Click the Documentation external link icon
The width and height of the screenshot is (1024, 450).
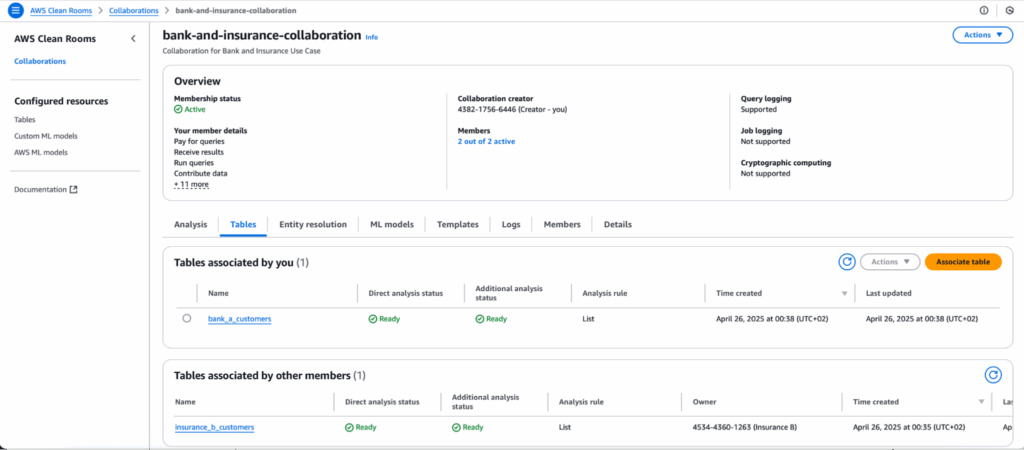click(x=74, y=189)
